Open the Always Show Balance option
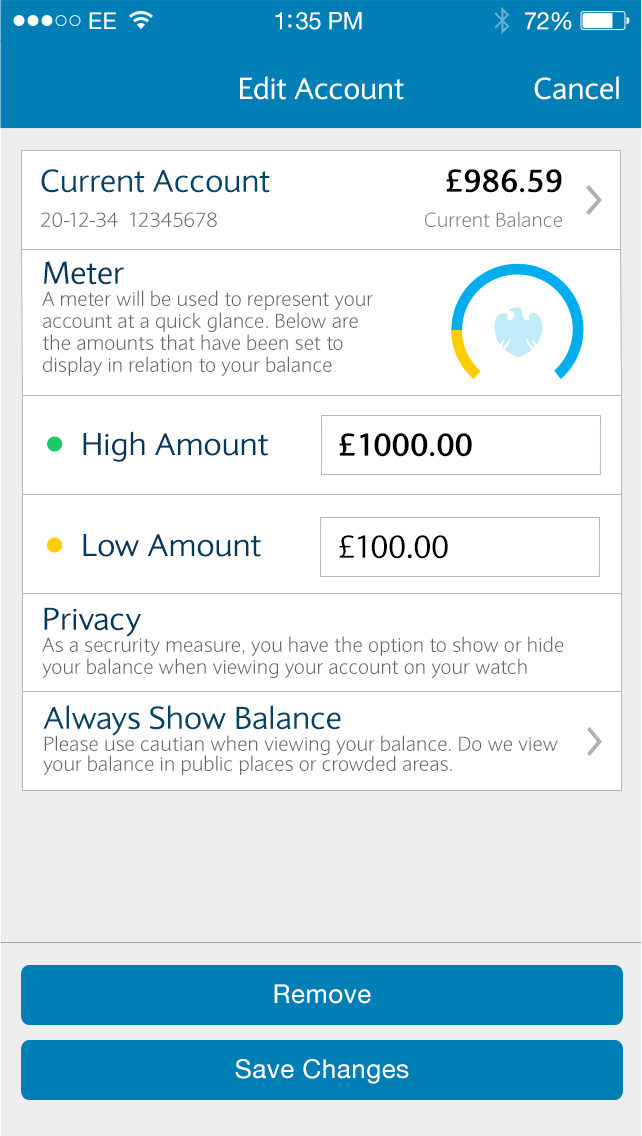642x1136 pixels. coord(300,741)
